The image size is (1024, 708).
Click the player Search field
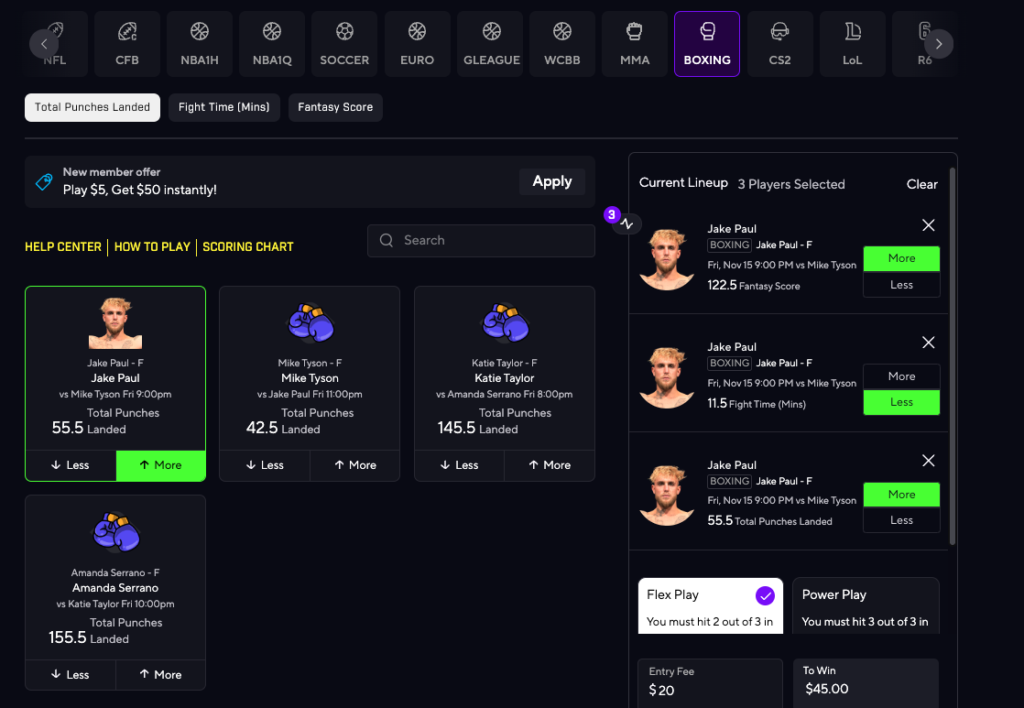click(x=480, y=240)
